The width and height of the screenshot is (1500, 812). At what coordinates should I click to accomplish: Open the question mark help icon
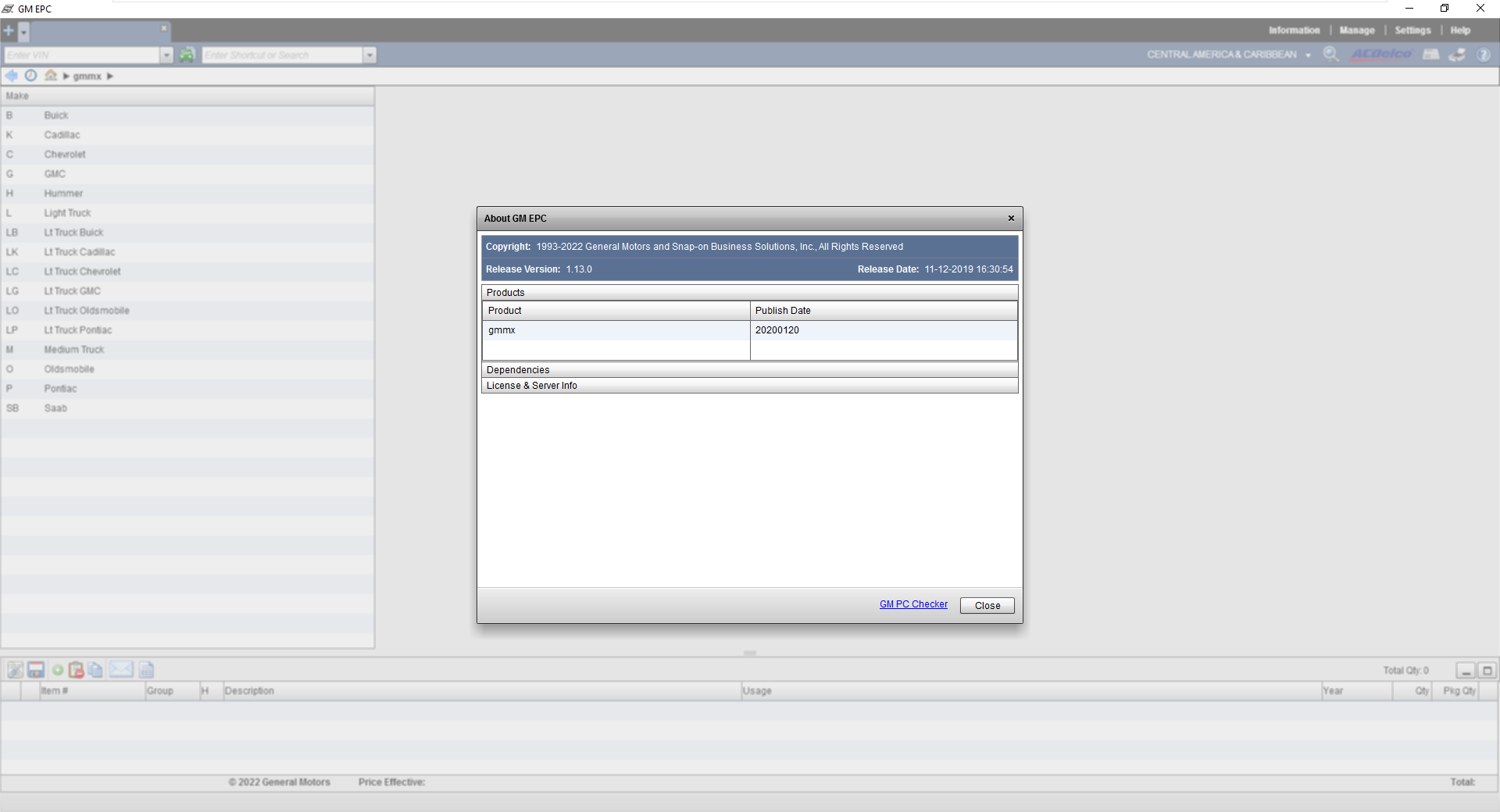click(x=1483, y=55)
